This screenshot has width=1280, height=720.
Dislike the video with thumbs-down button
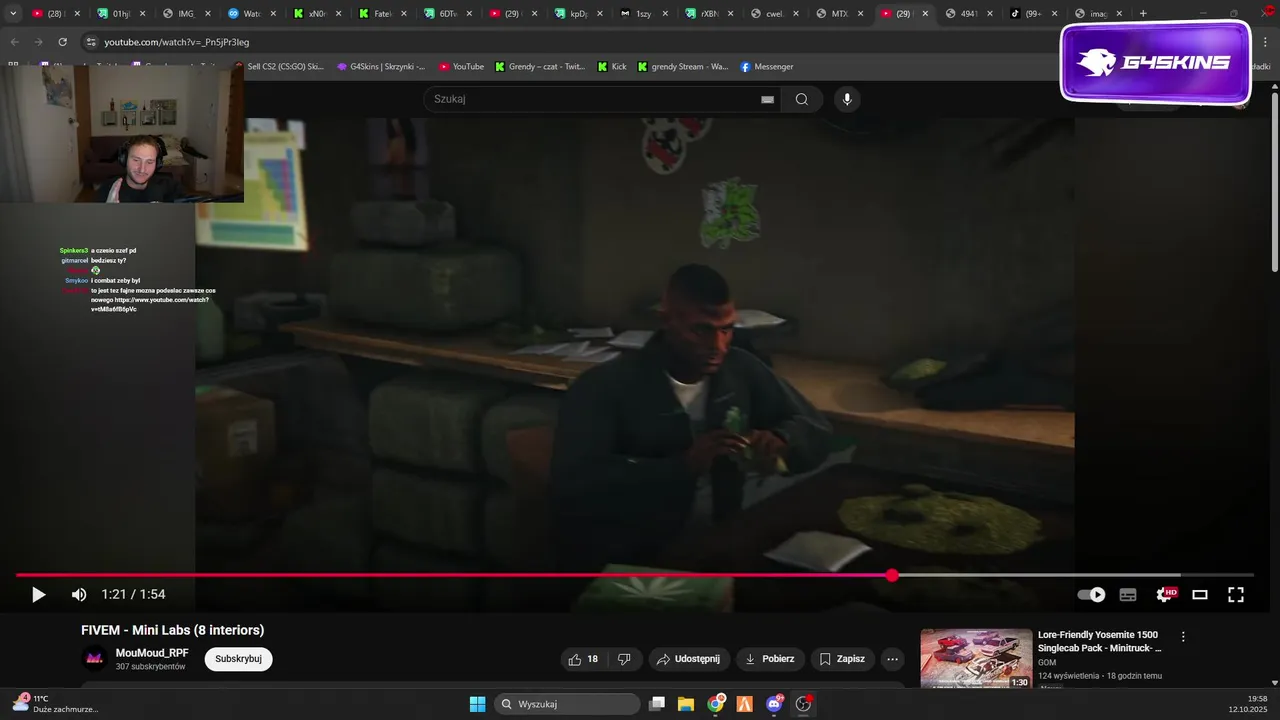(624, 659)
